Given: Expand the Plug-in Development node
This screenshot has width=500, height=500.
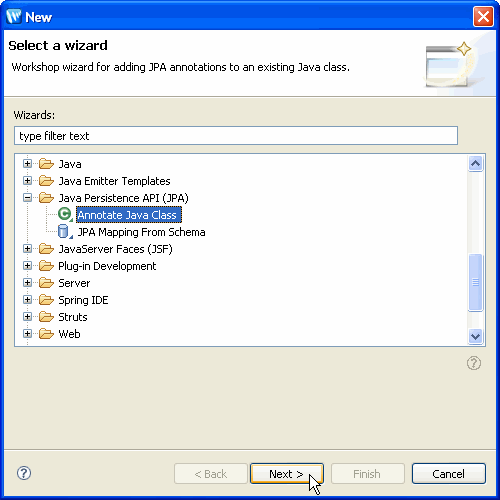Looking at the screenshot, I should click(28, 266).
